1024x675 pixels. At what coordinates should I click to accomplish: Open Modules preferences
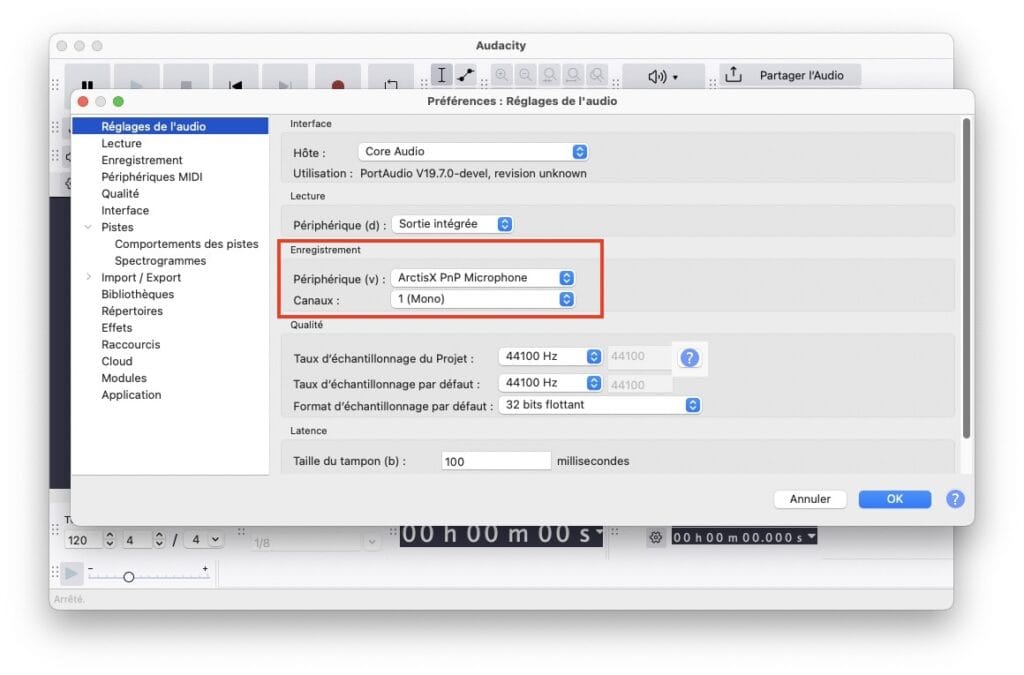coord(124,378)
